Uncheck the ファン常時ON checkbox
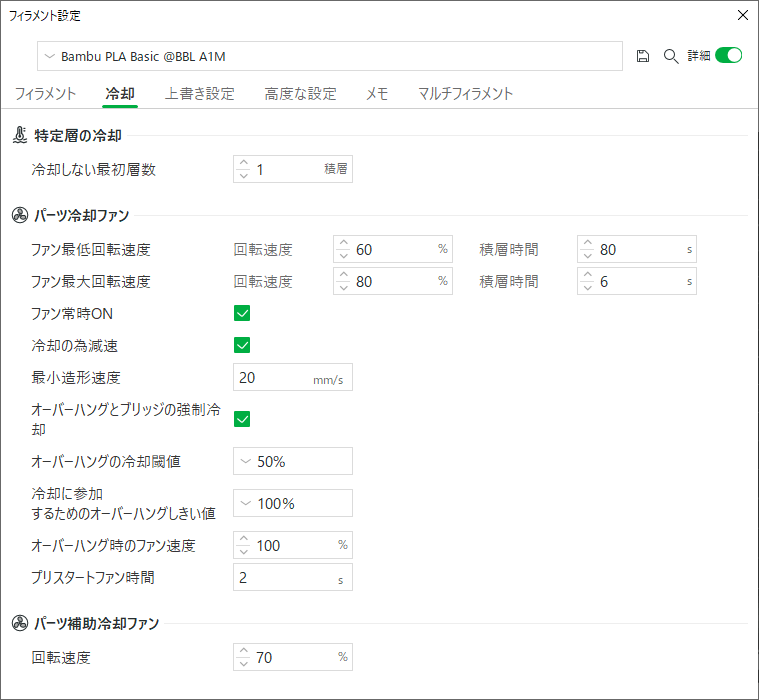Image resolution: width=759 pixels, height=700 pixels. 242,313
